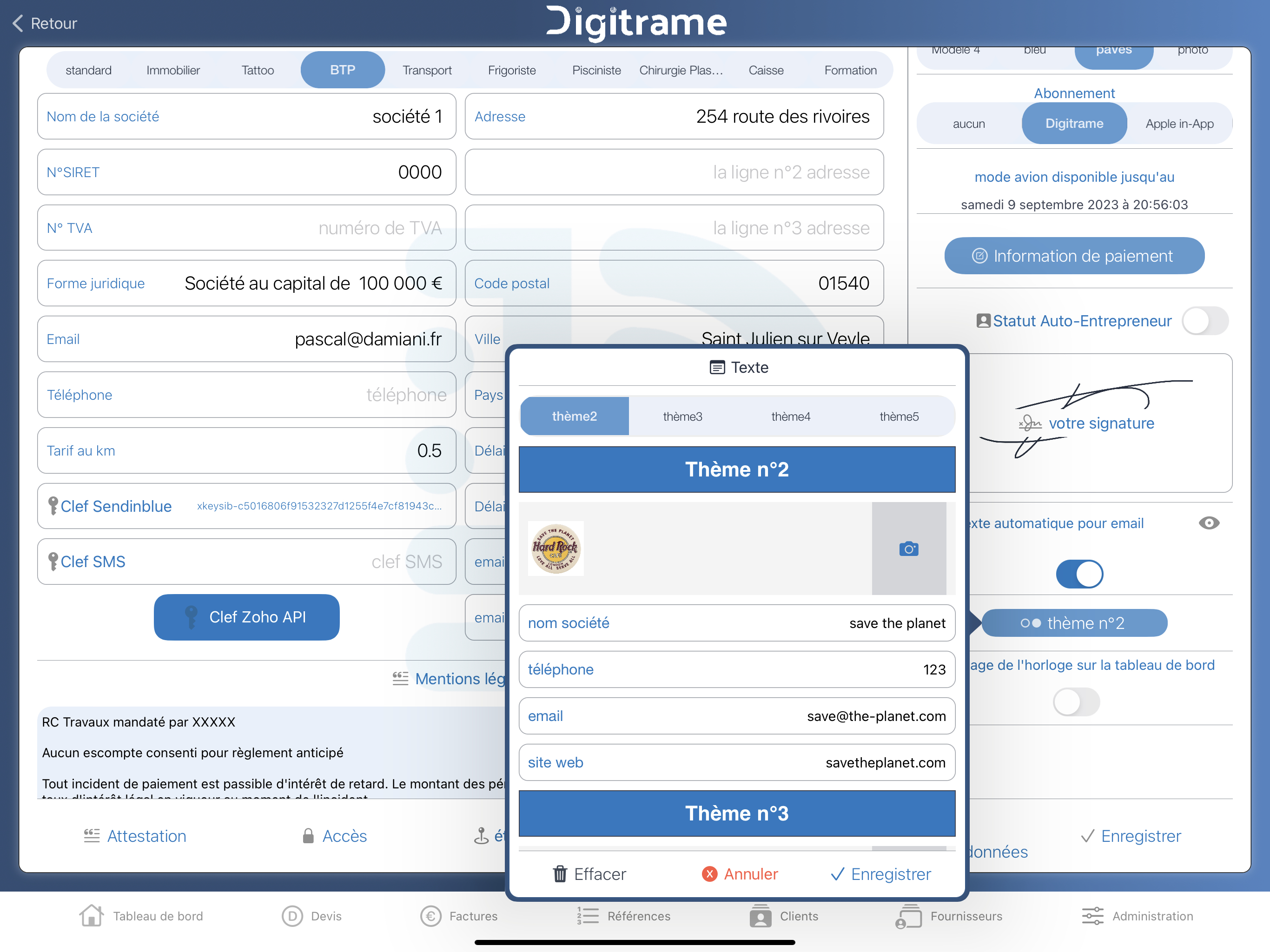1270x952 pixels.
Task: Turn off automatic email text switch
Action: coord(1079,574)
